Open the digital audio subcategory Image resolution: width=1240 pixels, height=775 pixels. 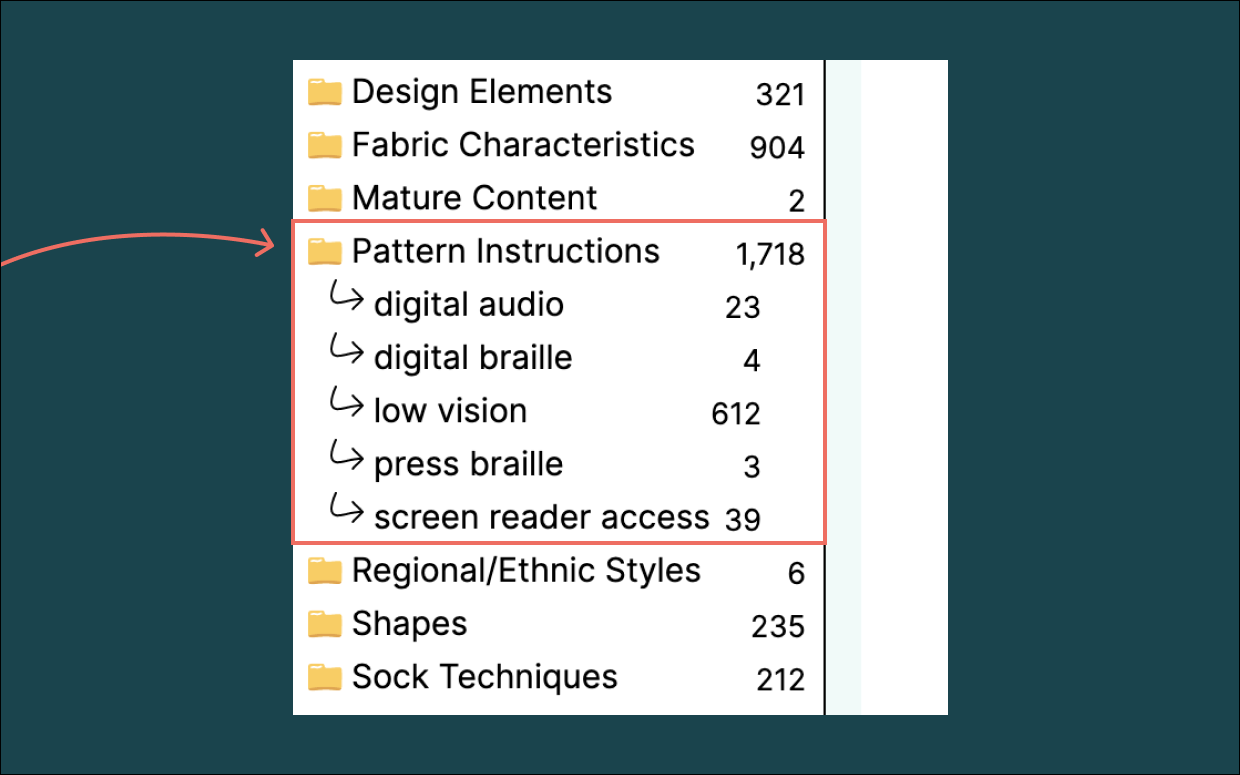[x=468, y=303]
